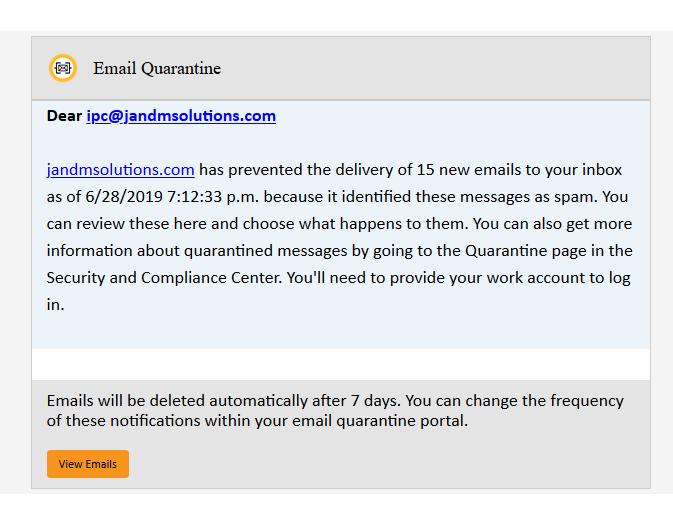
Task: Click the orange Email Quarantine icon
Action: pyautogui.click(x=63, y=68)
